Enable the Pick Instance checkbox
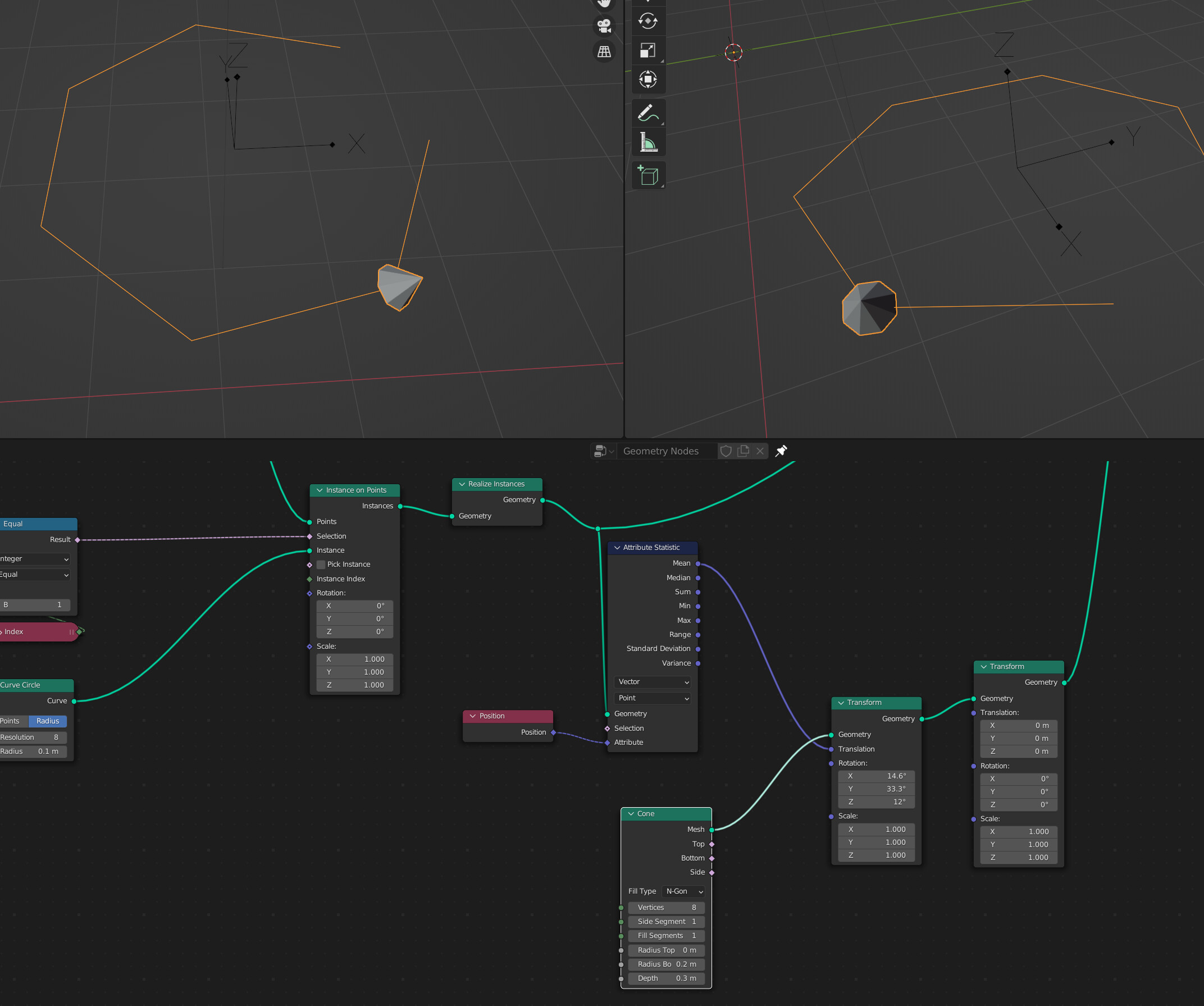The height and width of the screenshot is (1006, 1204). coord(321,565)
